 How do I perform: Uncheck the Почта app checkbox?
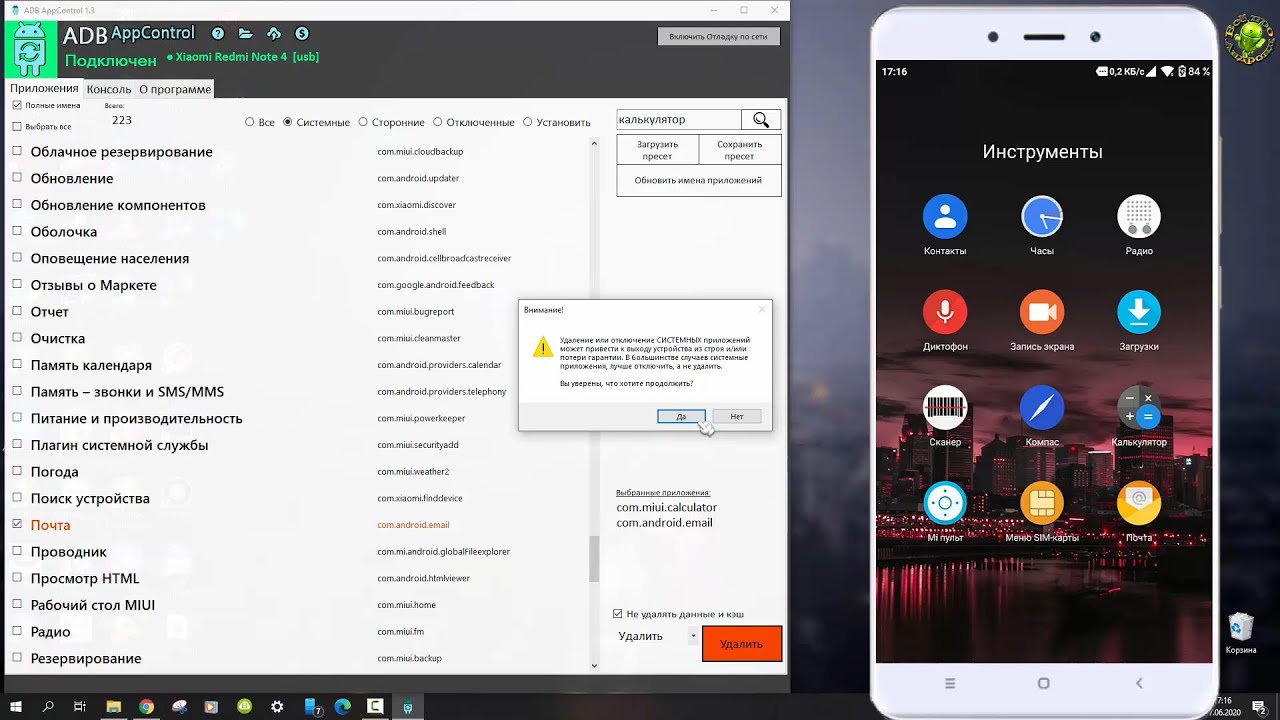17,524
